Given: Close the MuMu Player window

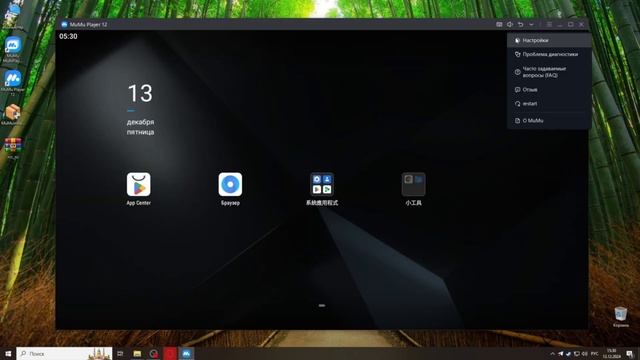Looking at the screenshot, I should [581, 24].
